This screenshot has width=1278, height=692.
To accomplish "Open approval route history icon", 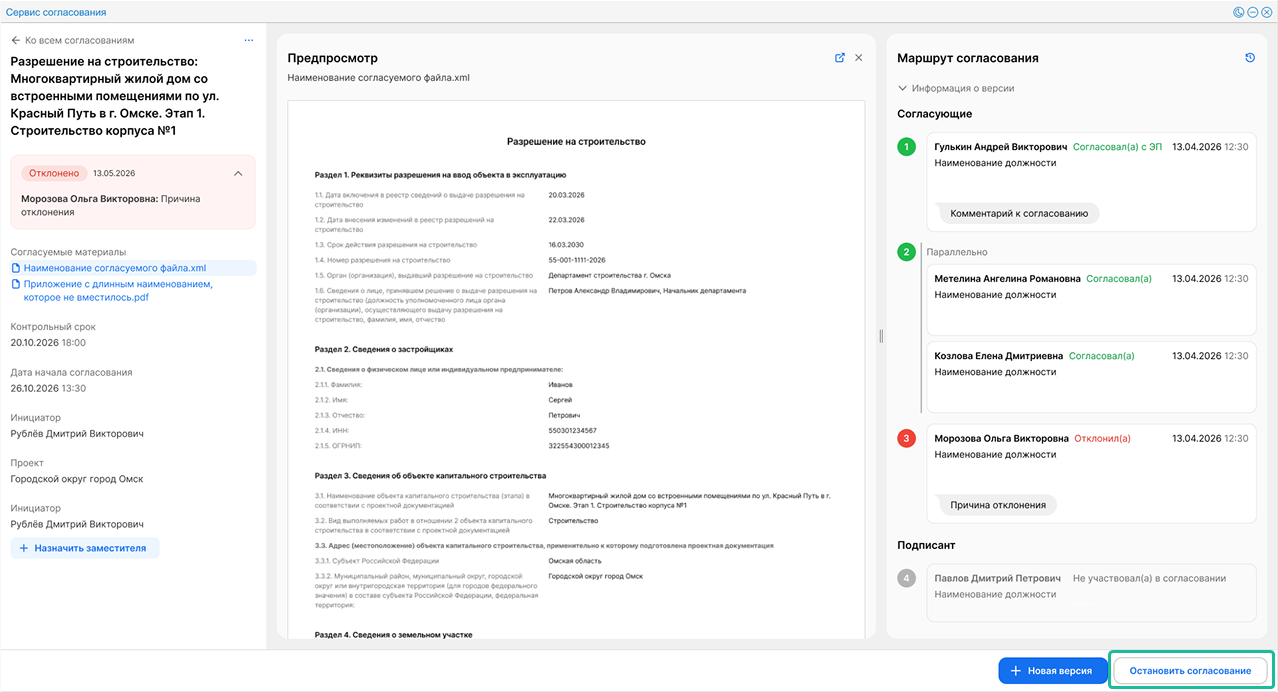I will click(x=1250, y=58).
